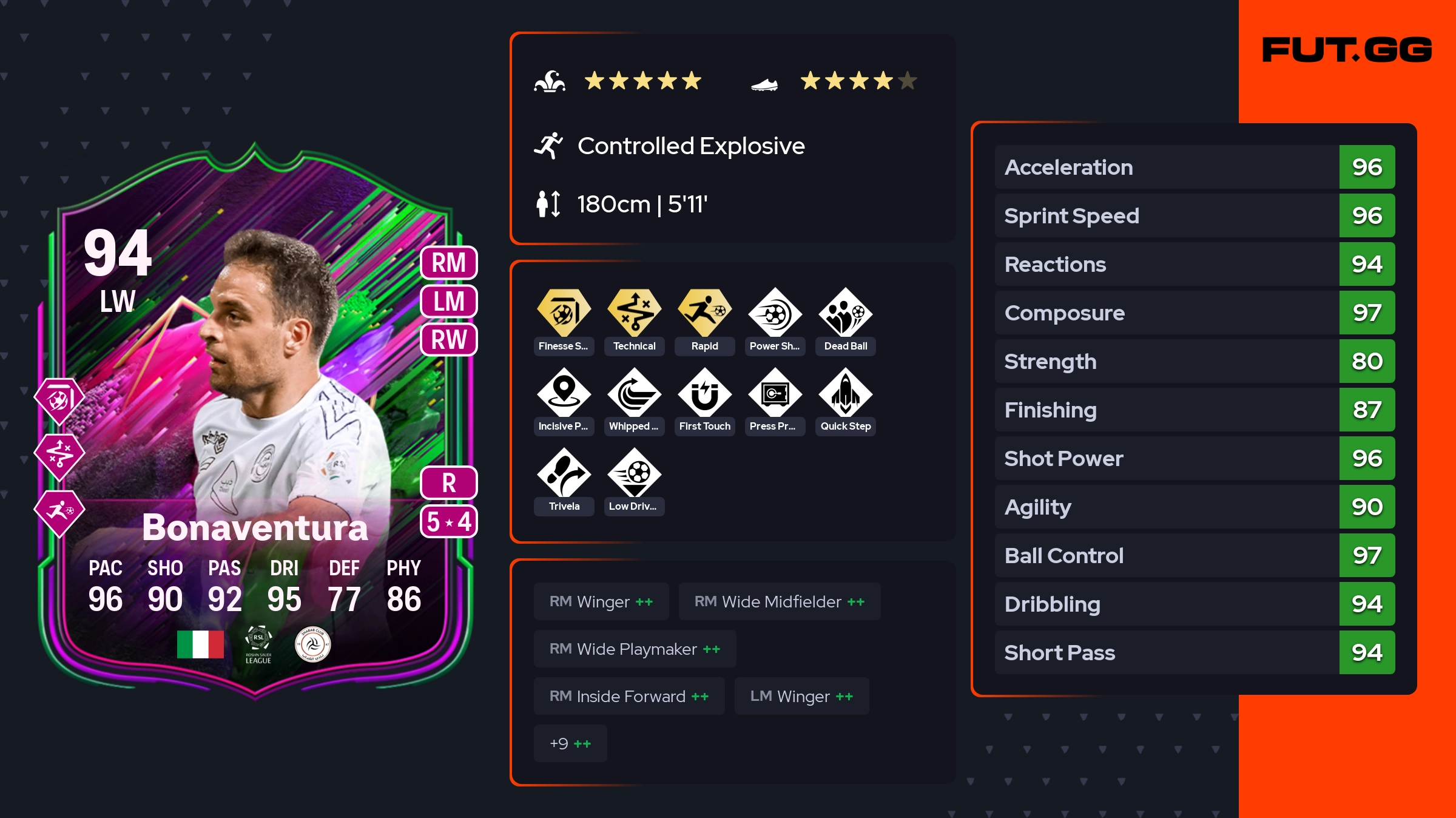This screenshot has width=1456, height=818.
Task: Select the First Touch playstyle icon
Action: [x=705, y=393]
